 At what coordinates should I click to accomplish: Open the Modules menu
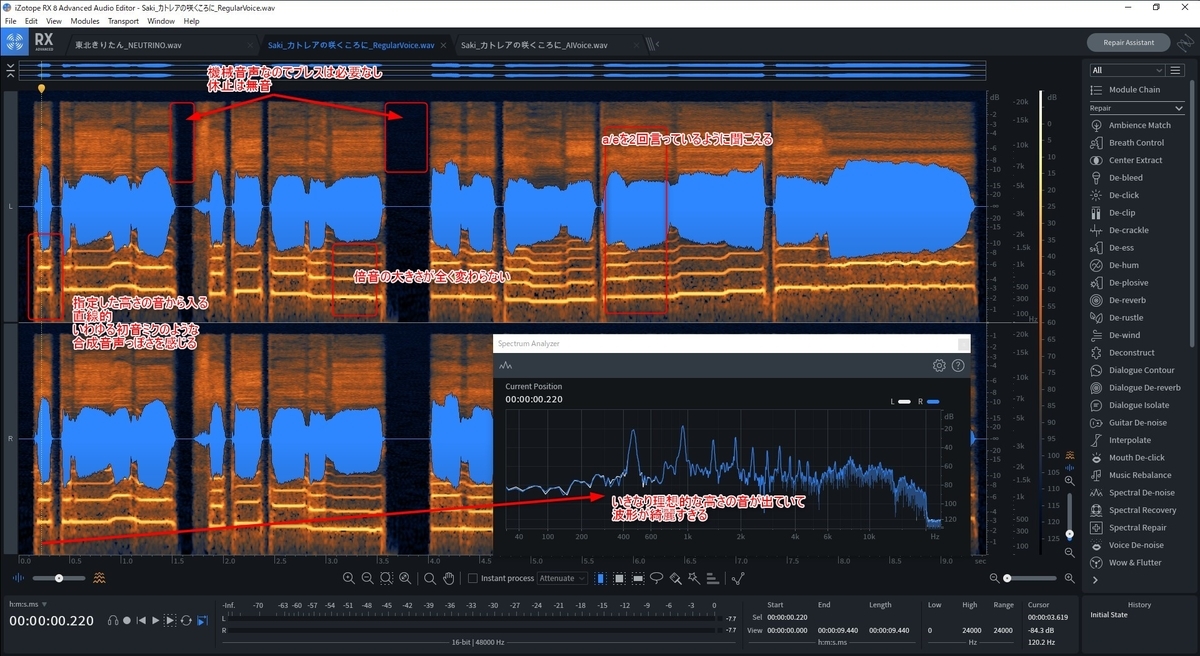(x=85, y=21)
